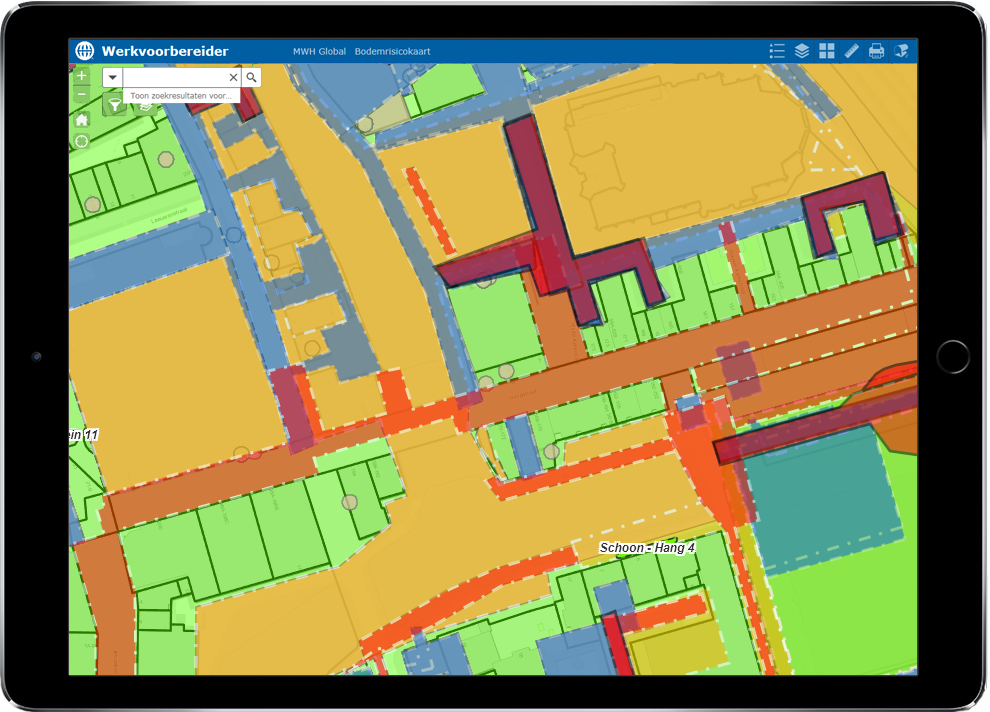This screenshot has width=990, height=712.
Task: Zoom out with the minus button
Action: tap(82, 95)
